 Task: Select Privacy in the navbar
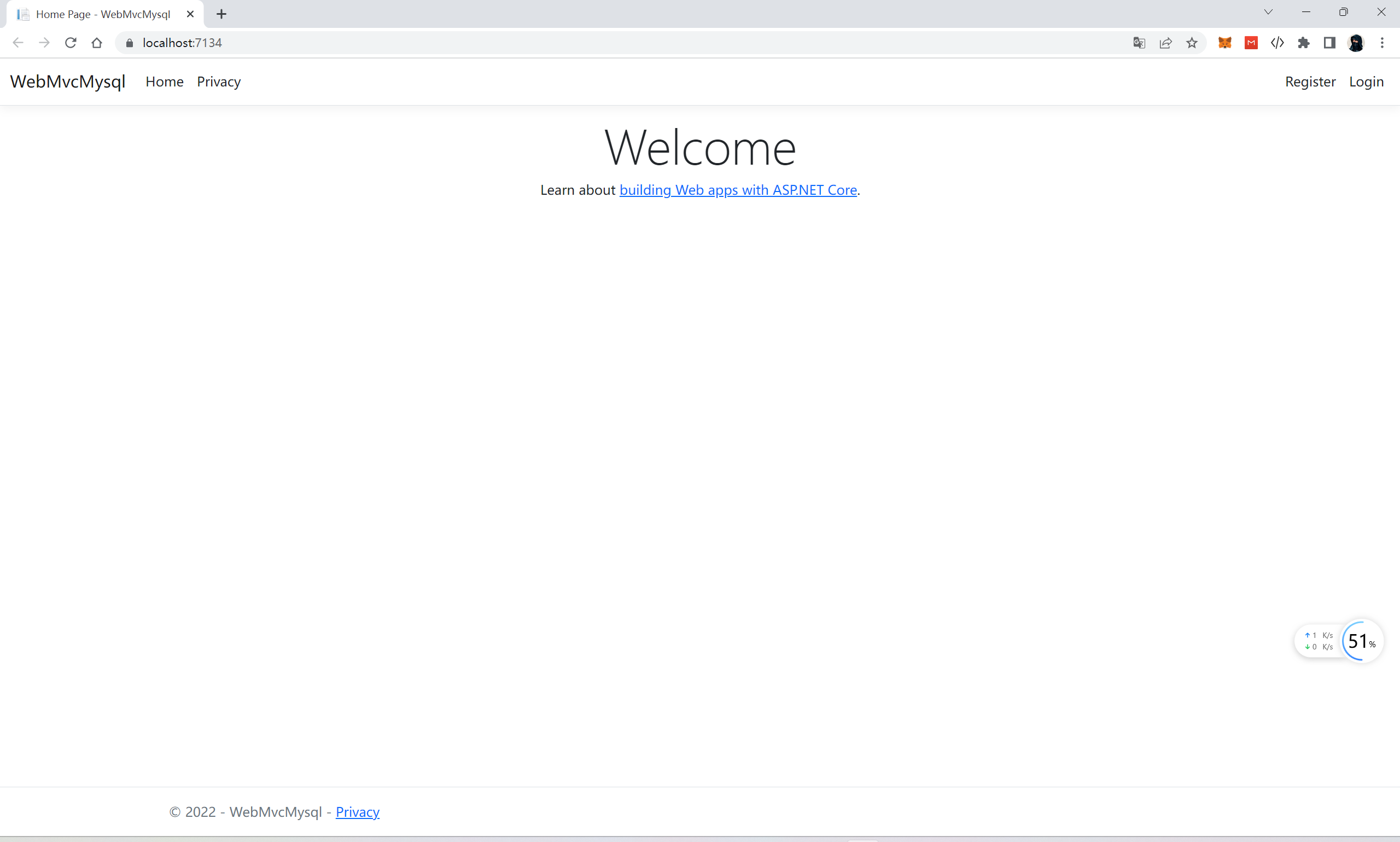coord(219,82)
